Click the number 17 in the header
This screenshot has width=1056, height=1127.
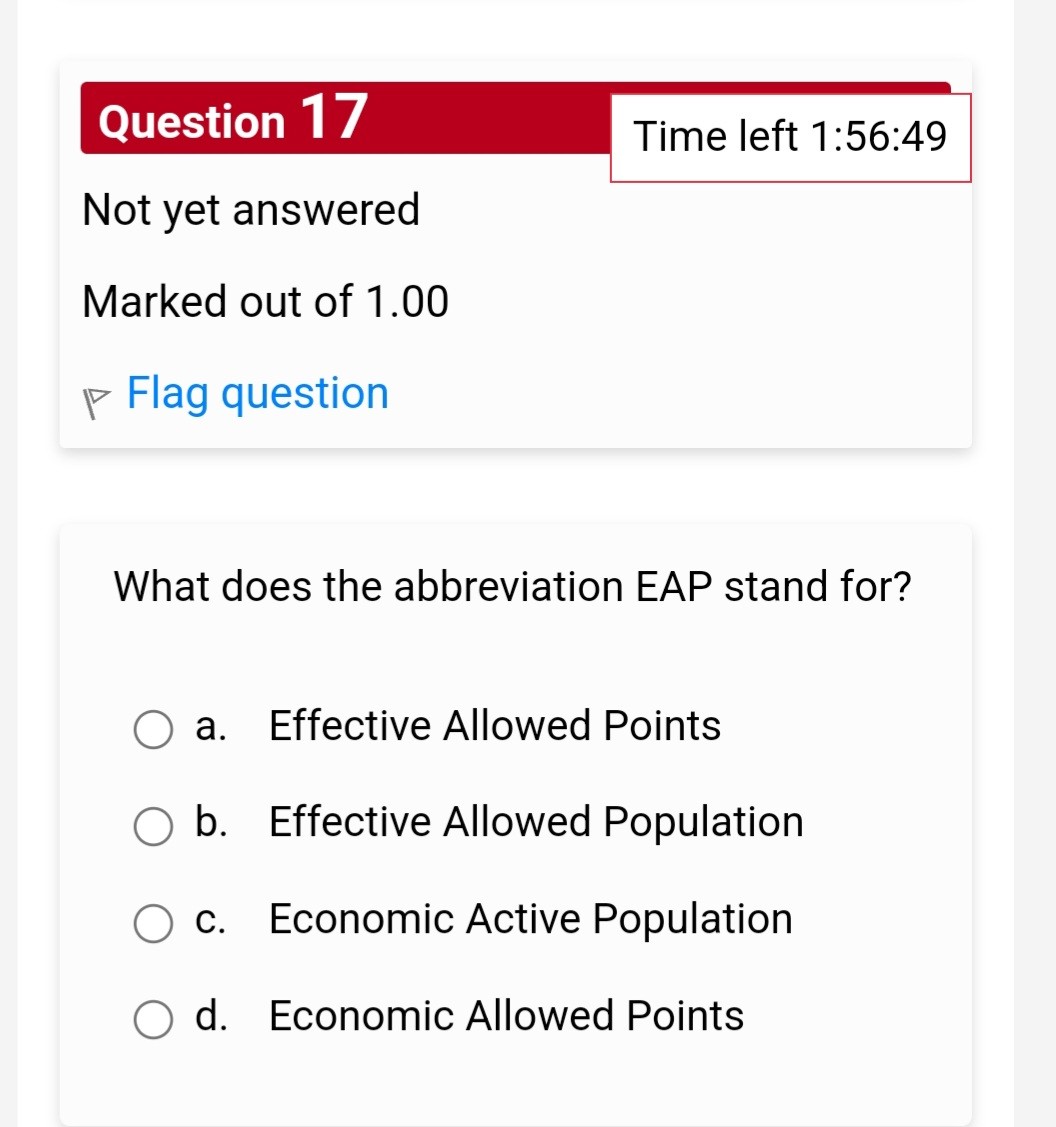[x=332, y=116]
